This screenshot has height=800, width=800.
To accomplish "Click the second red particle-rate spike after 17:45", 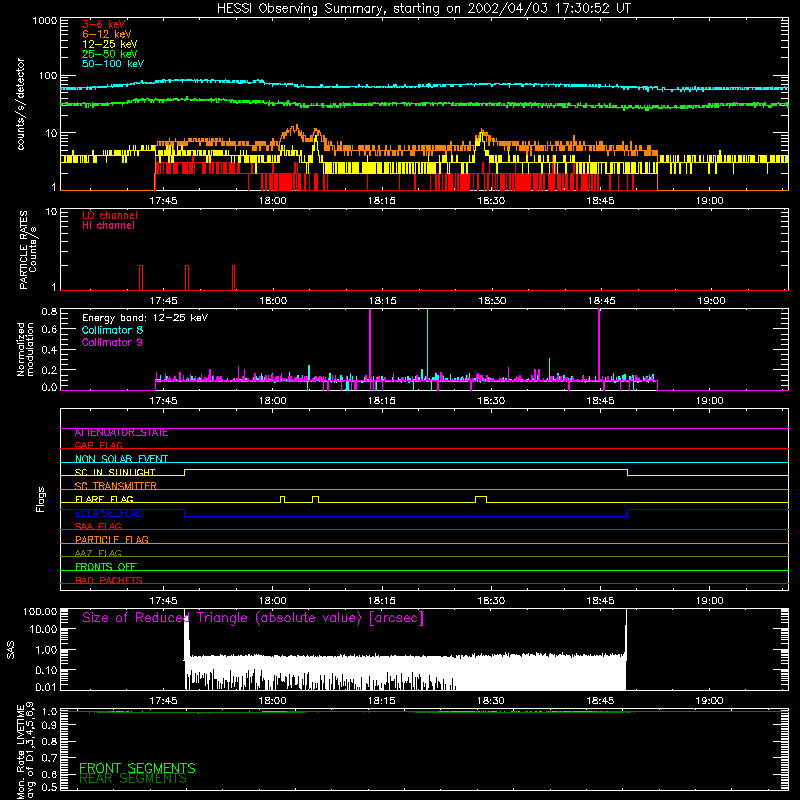I will pos(187,278).
